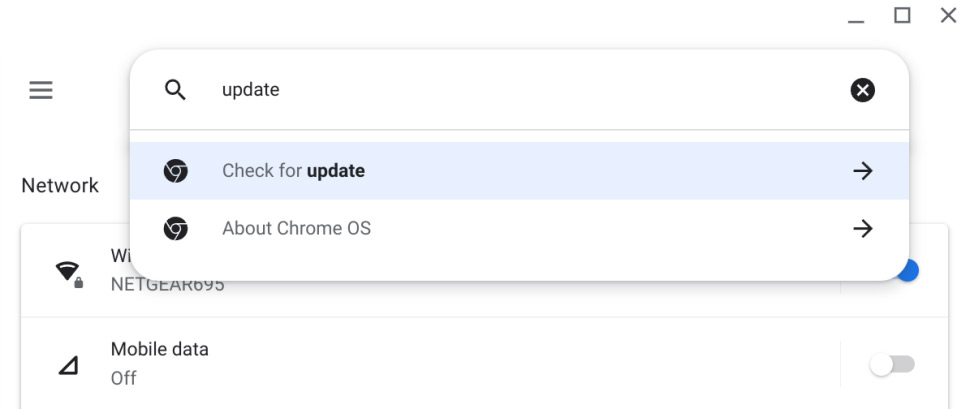Image resolution: width=970 pixels, height=409 pixels.
Task: Click Chrome icon beside About Chrome OS
Action: coord(176,229)
